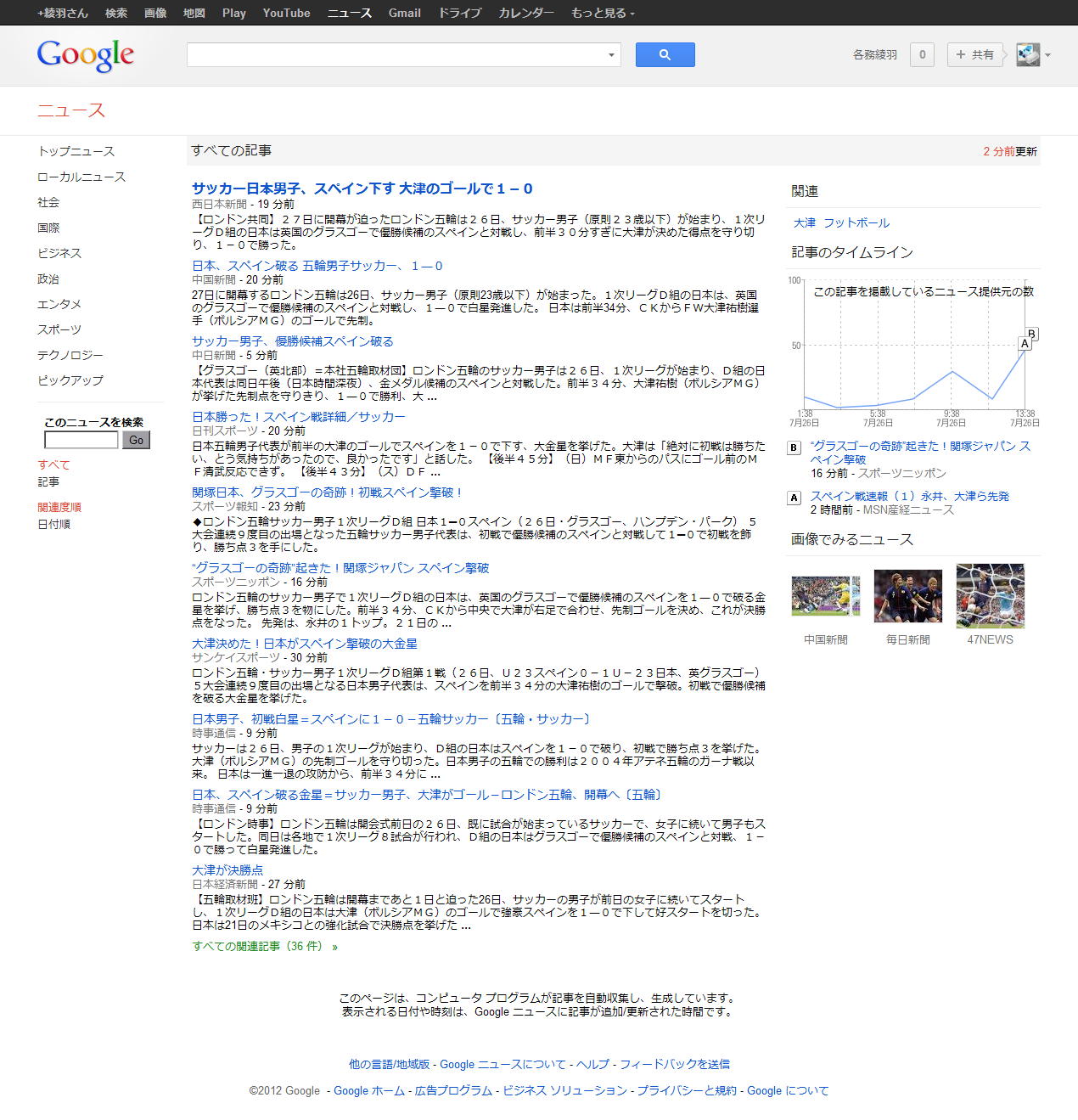1078x1120 pixels.
Task: Open ヘルプ footer link
Action: pos(592,1064)
